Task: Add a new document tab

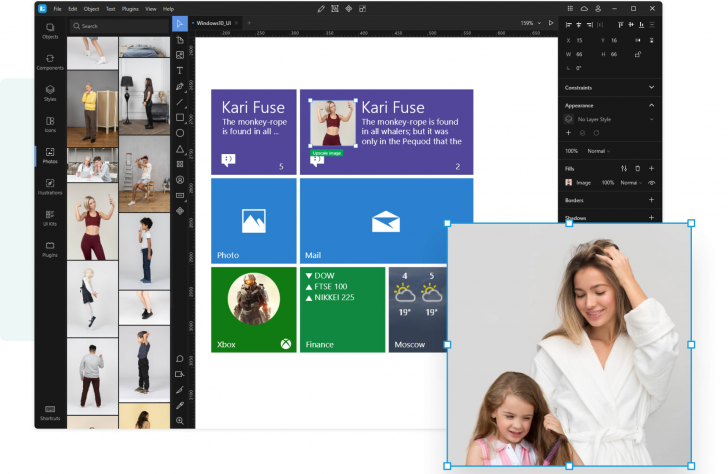Action: point(249,23)
